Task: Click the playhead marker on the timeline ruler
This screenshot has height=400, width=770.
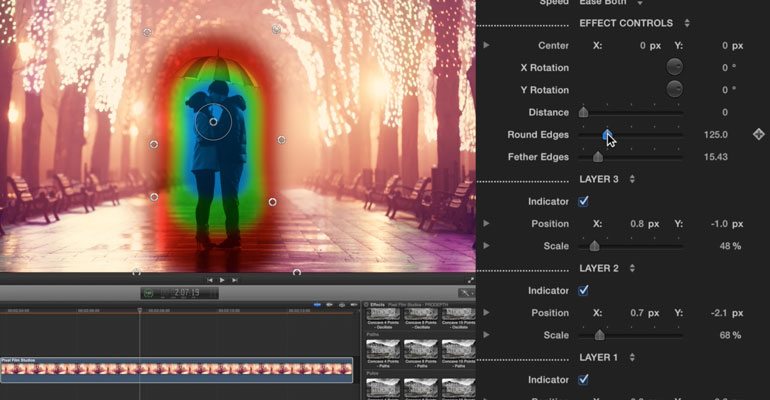Action: [139, 310]
